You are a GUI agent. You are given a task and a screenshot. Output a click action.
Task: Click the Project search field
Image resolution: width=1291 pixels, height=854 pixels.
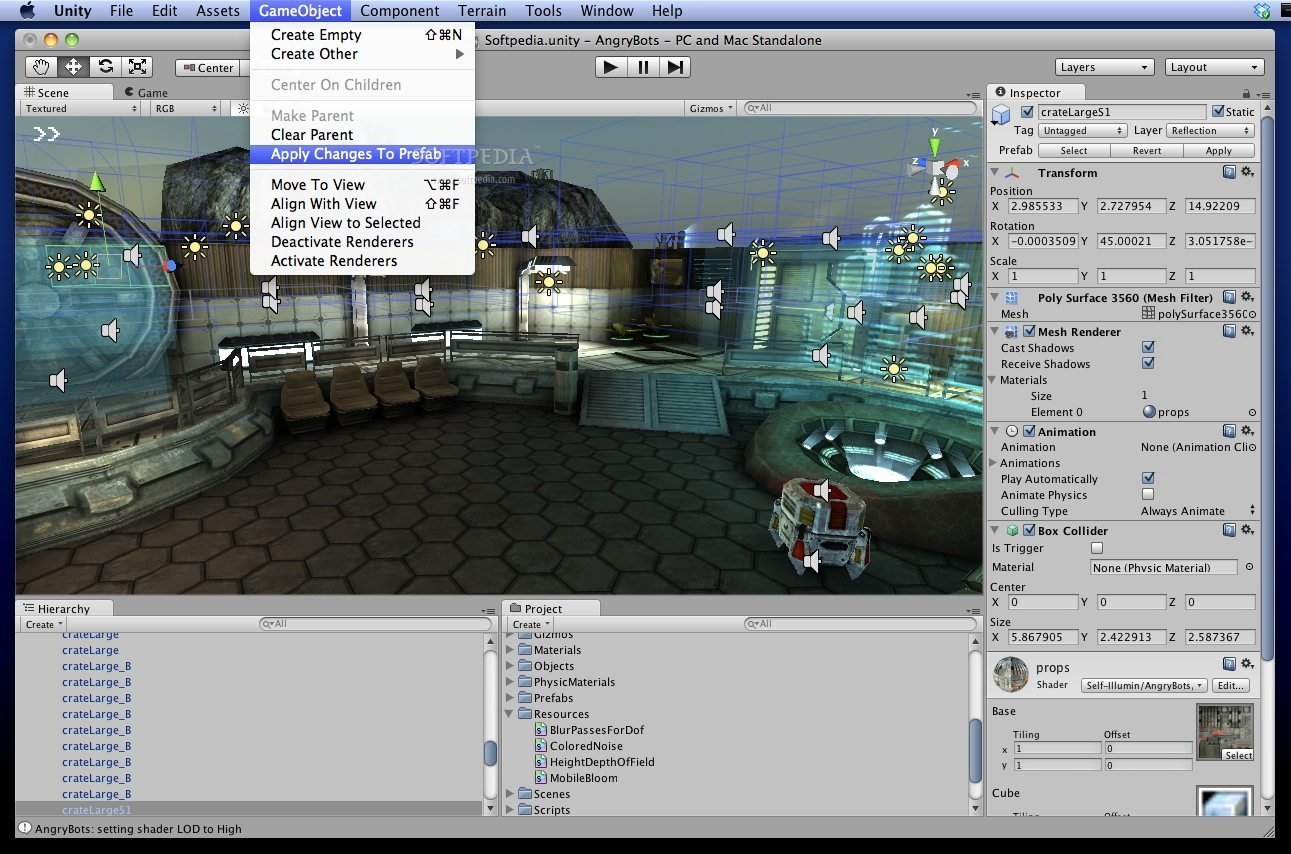[x=861, y=624]
